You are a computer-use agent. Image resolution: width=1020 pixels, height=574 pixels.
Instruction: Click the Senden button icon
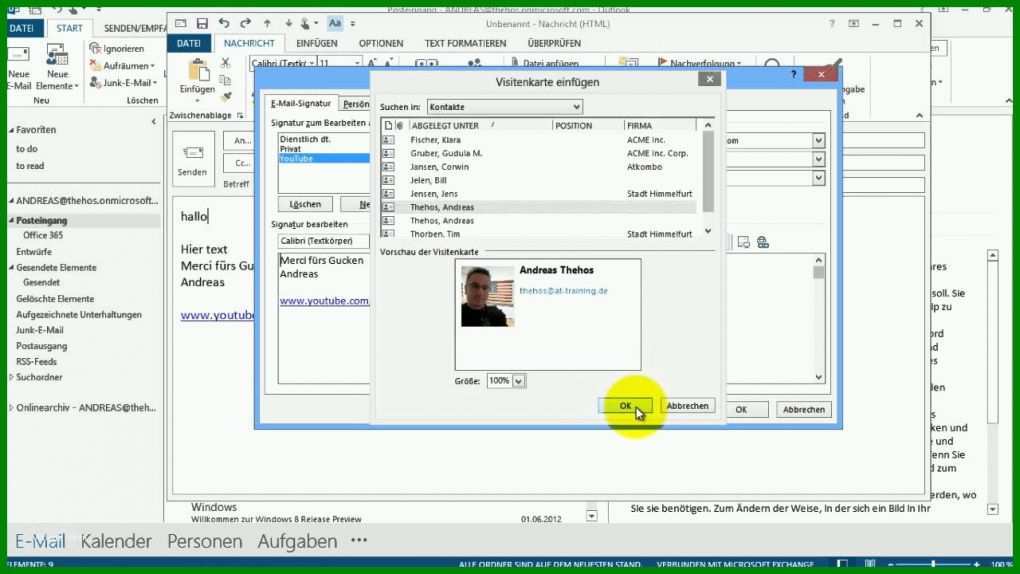193,159
